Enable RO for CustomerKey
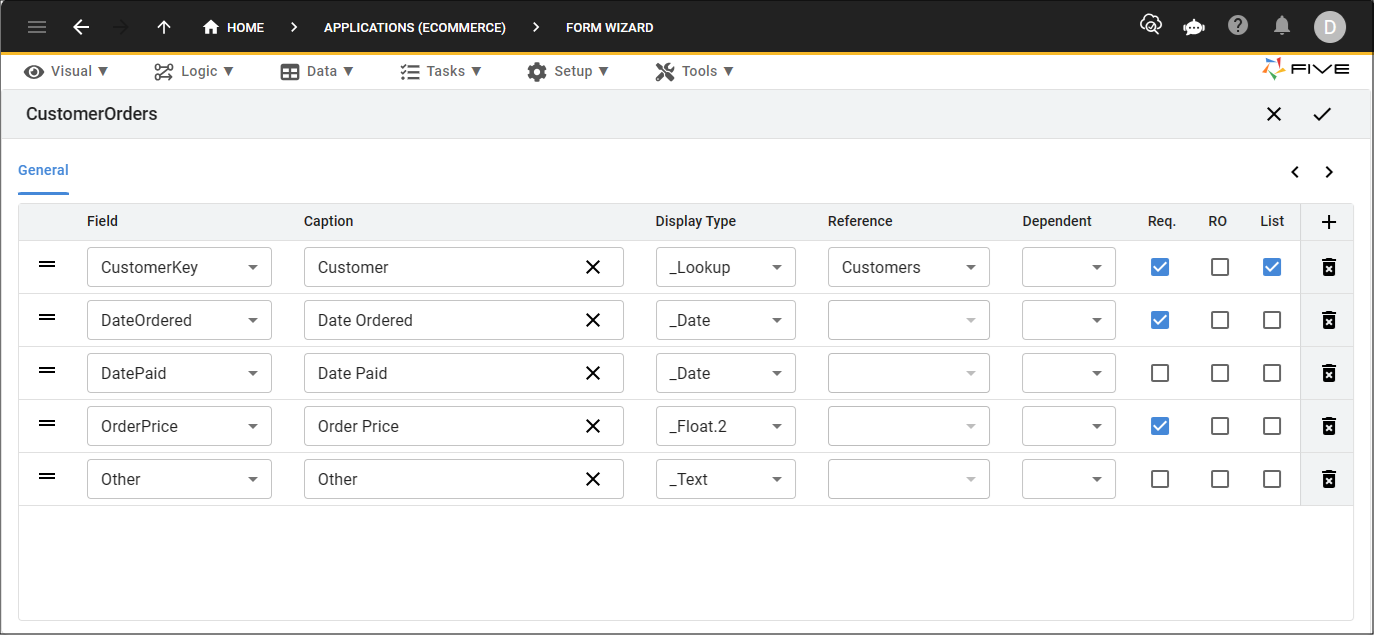Viewport: 1374px width, 635px height. pyautogui.click(x=1220, y=267)
